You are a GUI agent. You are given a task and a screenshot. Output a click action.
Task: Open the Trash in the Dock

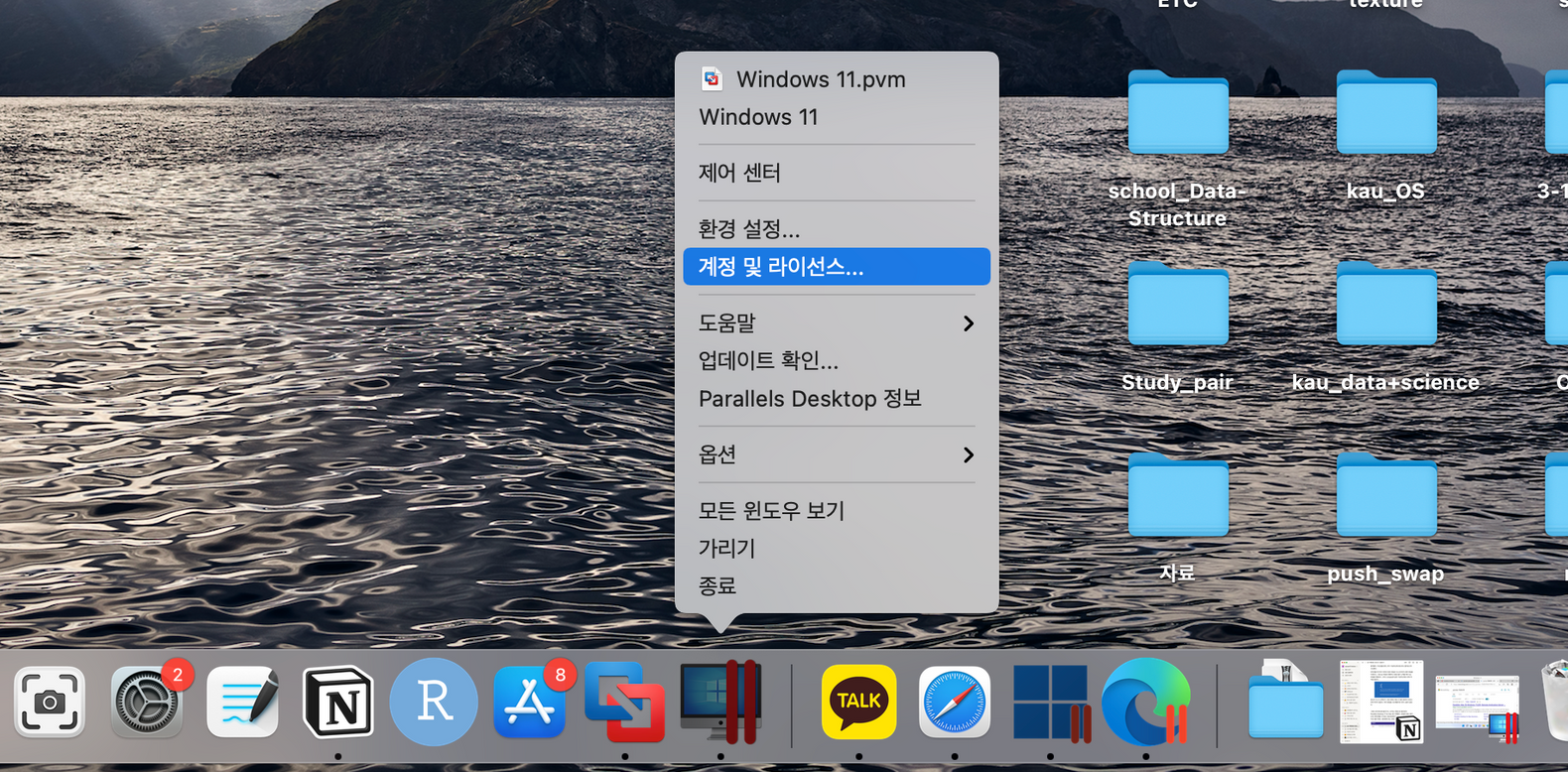[1554, 703]
